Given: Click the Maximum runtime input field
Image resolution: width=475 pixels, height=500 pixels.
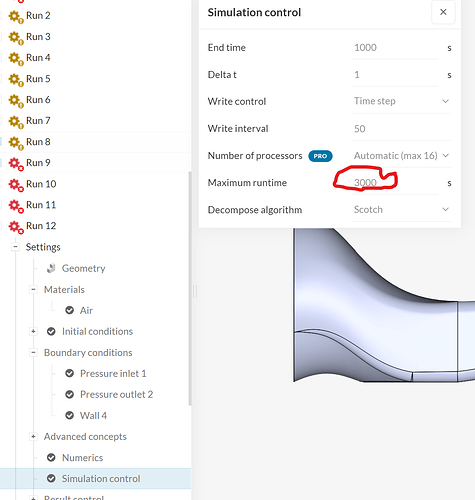Looking at the screenshot, I should [395, 183].
